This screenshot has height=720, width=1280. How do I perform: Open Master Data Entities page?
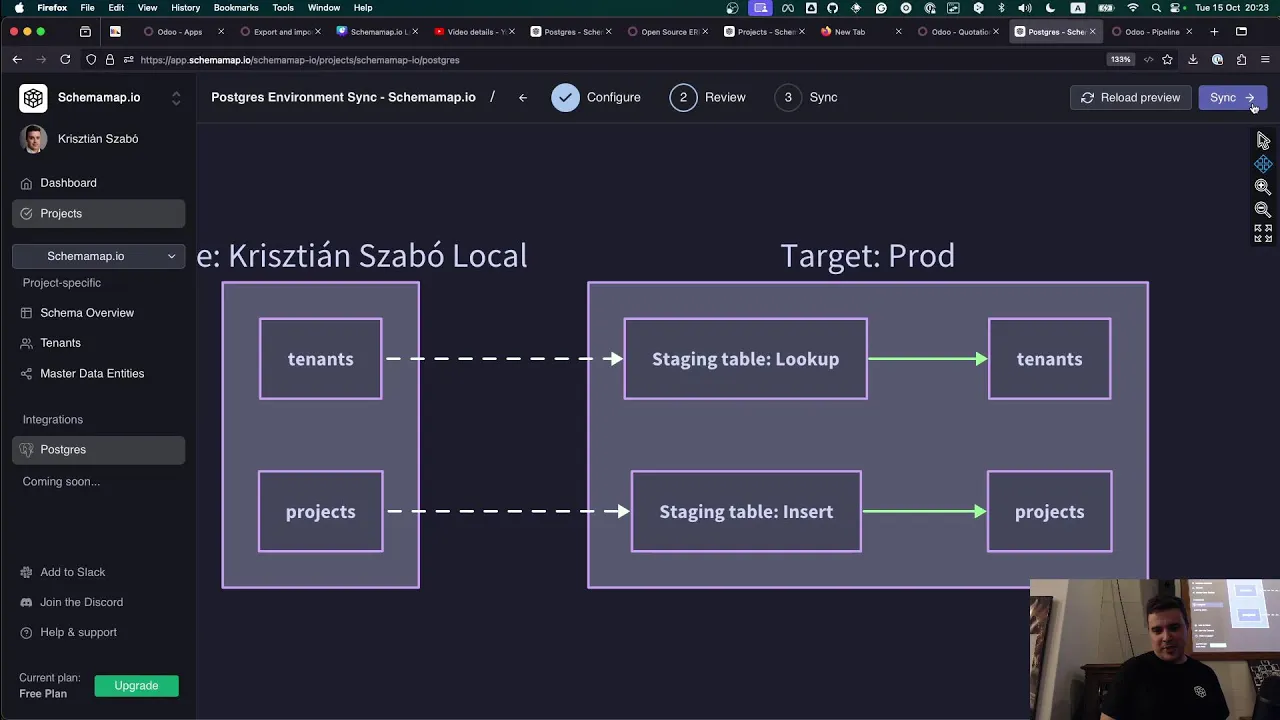[x=99, y=373]
